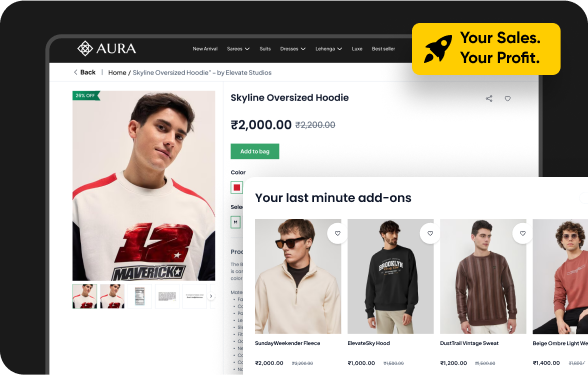Image resolution: width=588 pixels, height=375 pixels.
Task: Add Skyline Oversized Hoodie to wishlist heart
Action: 508,99
